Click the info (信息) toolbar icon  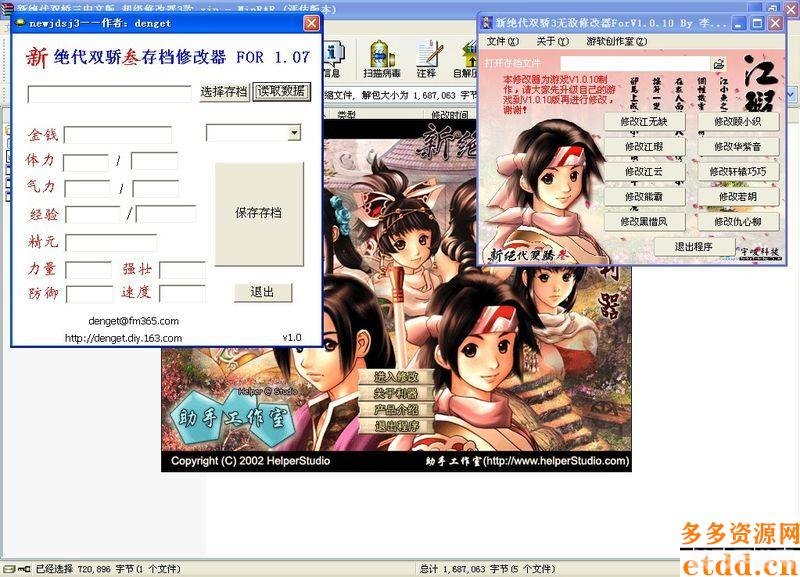[x=335, y=52]
